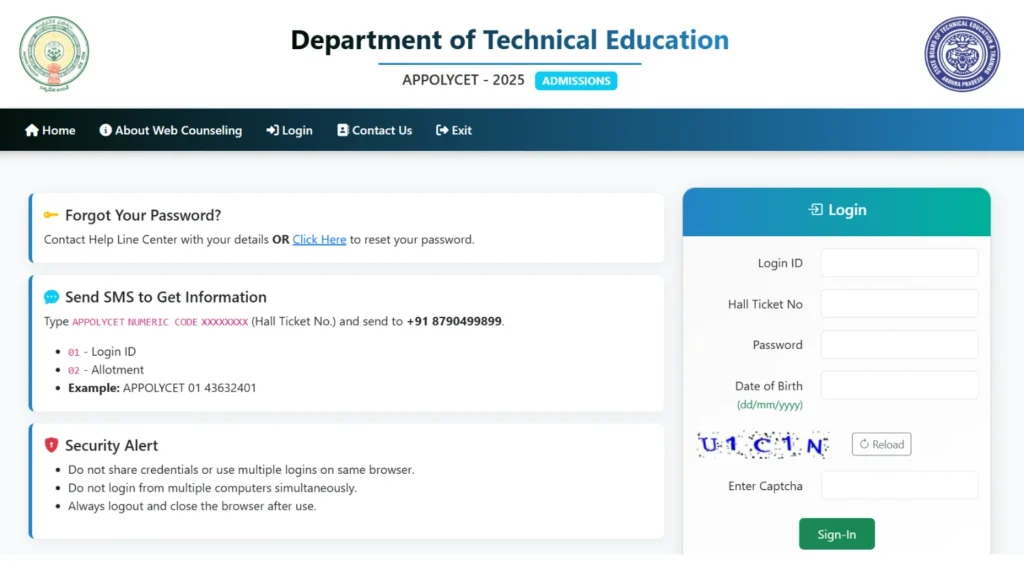The height and width of the screenshot is (566, 1024).
Task: Click the phone number +91 8790499899
Action: [x=454, y=321]
